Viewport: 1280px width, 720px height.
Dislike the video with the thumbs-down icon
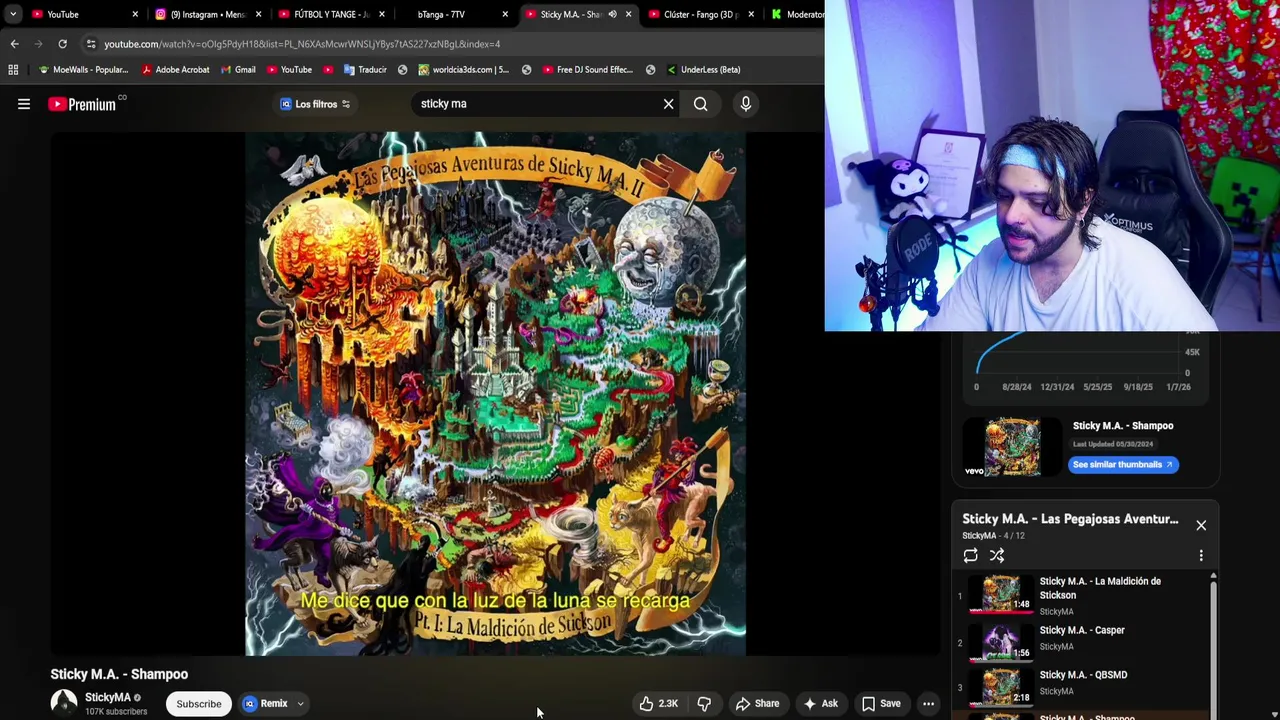tap(704, 703)
